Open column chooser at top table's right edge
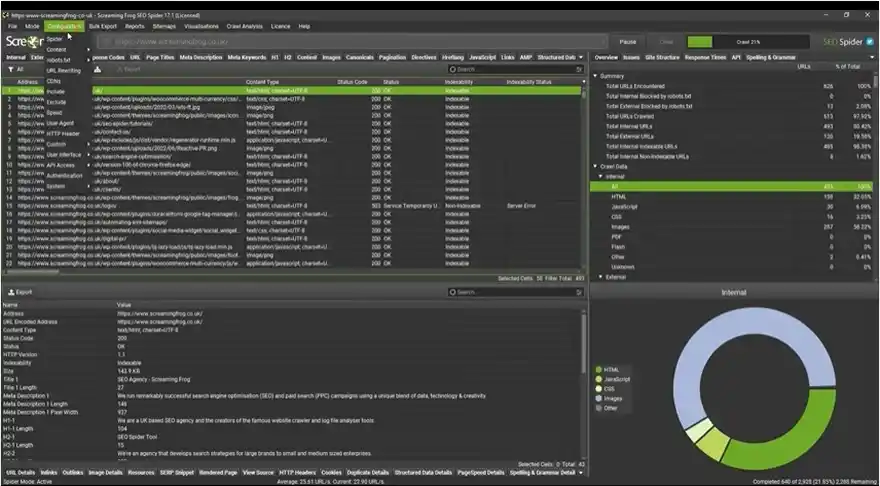The height and width of the screenshot is (486, 880). (584, 82)
